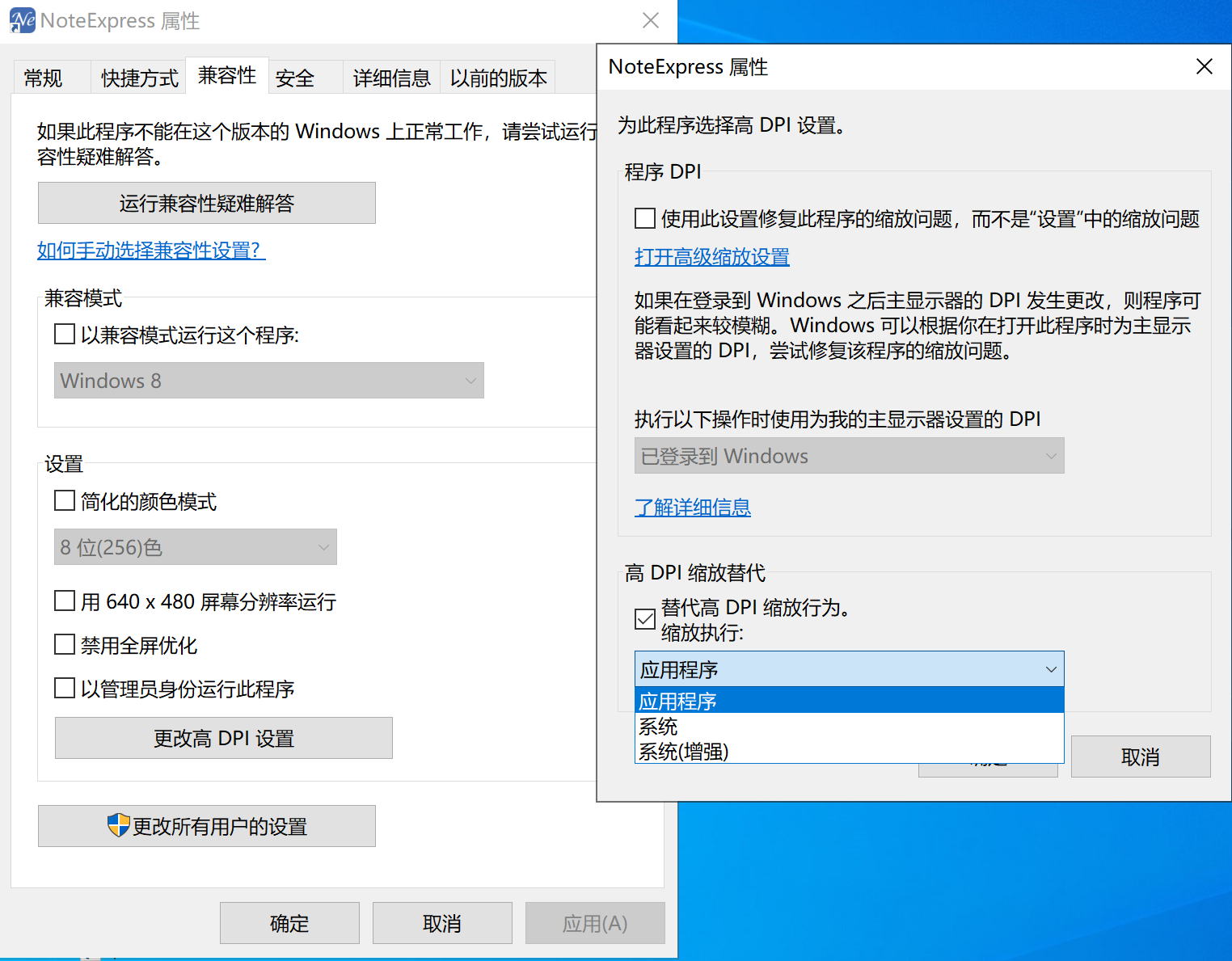
Task: Click 取消 in the DPI dialog
Action: click(1141, 757)
